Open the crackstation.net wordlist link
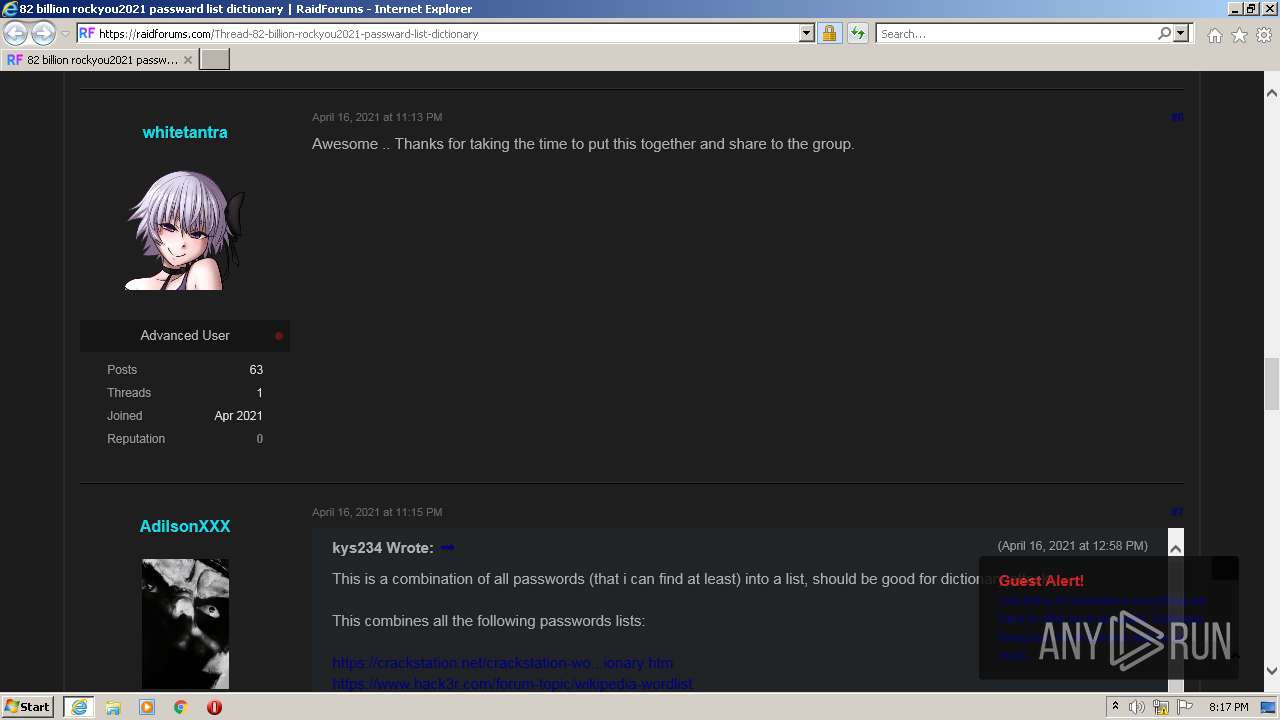The image size is (1280, 720). (503, 663)
